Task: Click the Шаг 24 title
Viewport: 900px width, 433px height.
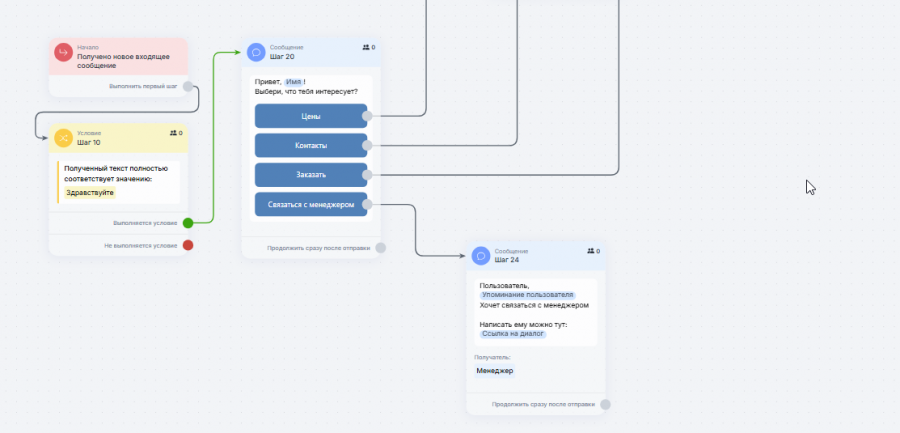Action: coord(507,260)
